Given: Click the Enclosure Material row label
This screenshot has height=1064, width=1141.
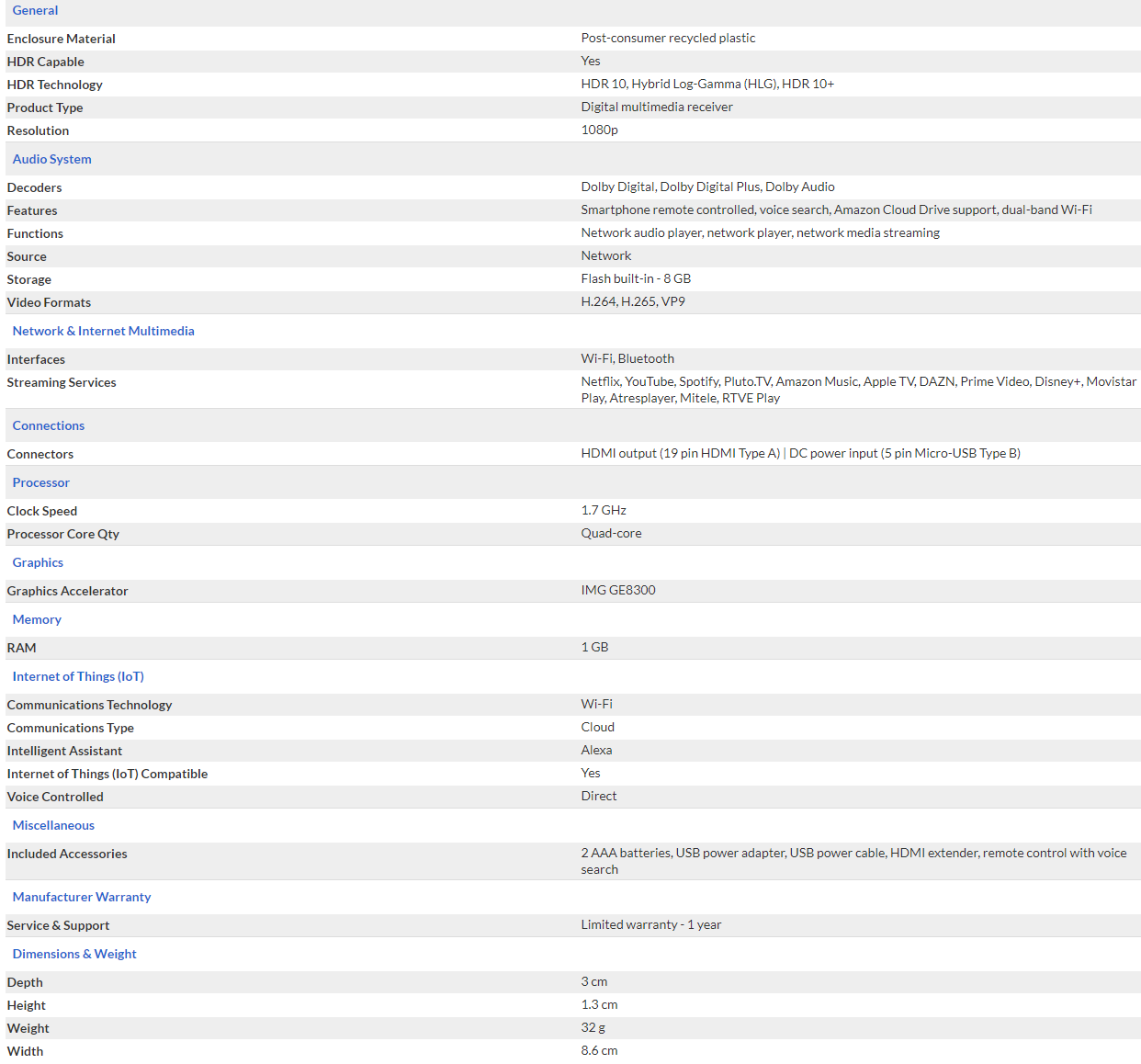Looking at the screenshot, I should (62, 39).
